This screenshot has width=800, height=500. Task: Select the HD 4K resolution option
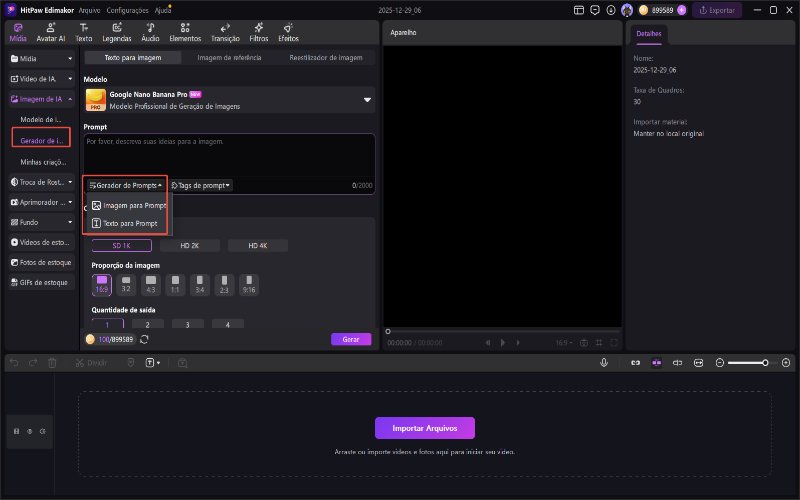pos(258,245)
